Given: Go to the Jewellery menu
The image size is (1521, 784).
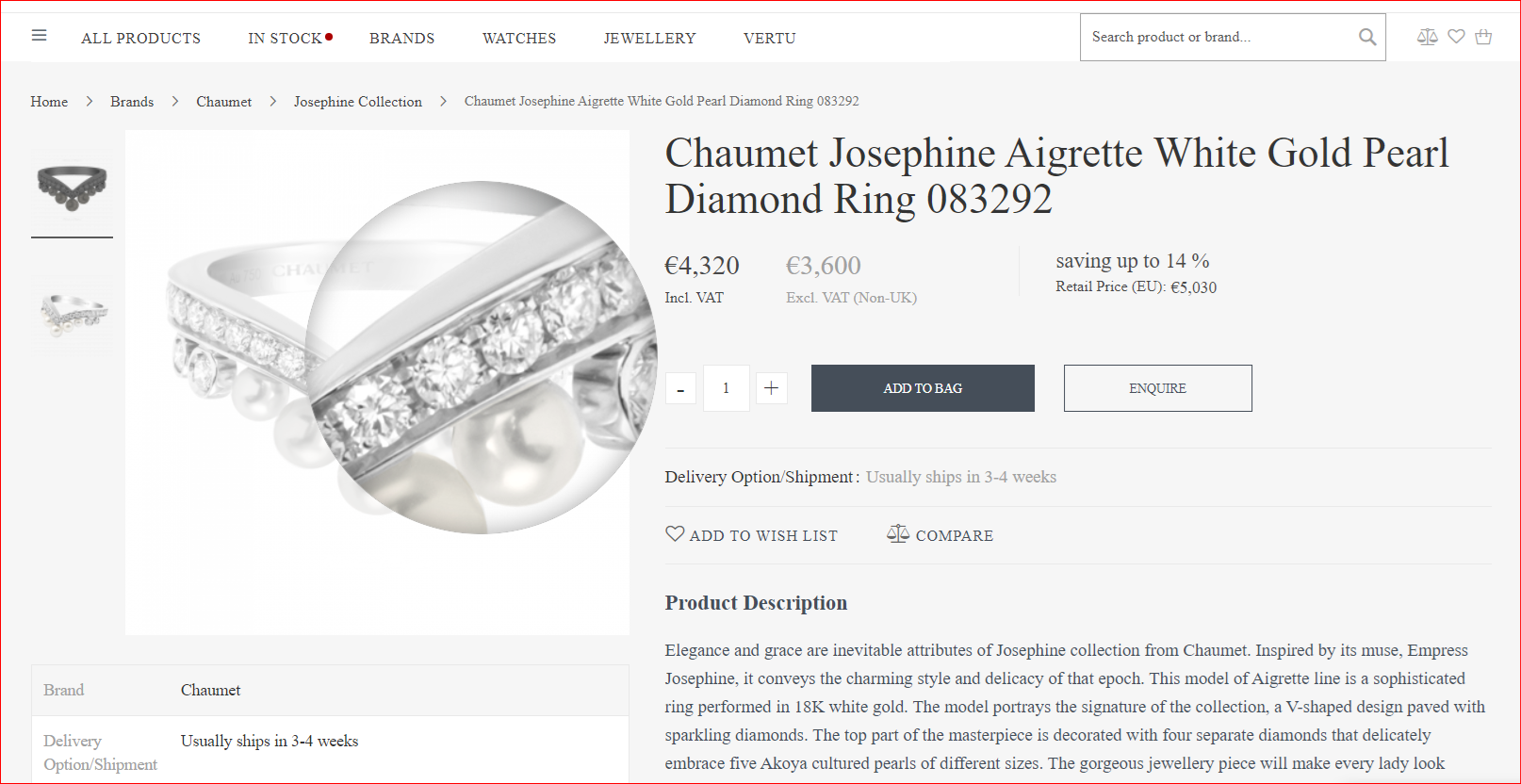Looking at the screenshot, I should click(649, 39).
